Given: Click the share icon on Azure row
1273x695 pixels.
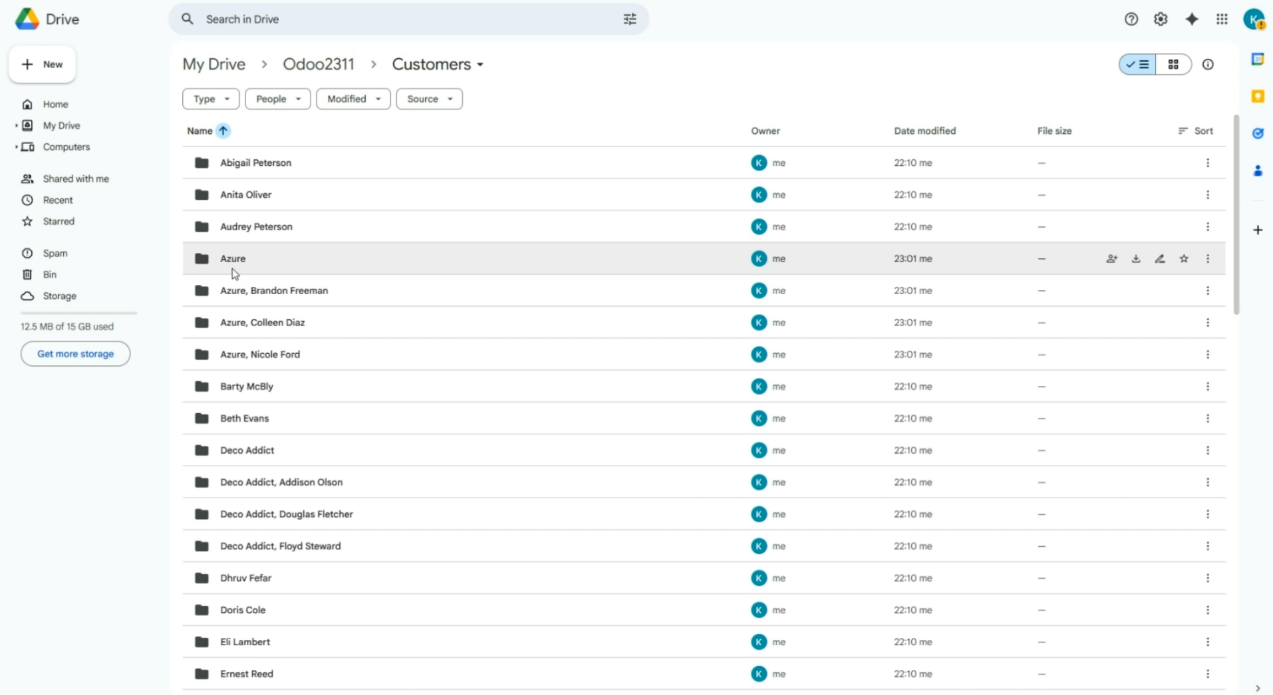Looking at the screenshot, I should (x=1111, y=259).
